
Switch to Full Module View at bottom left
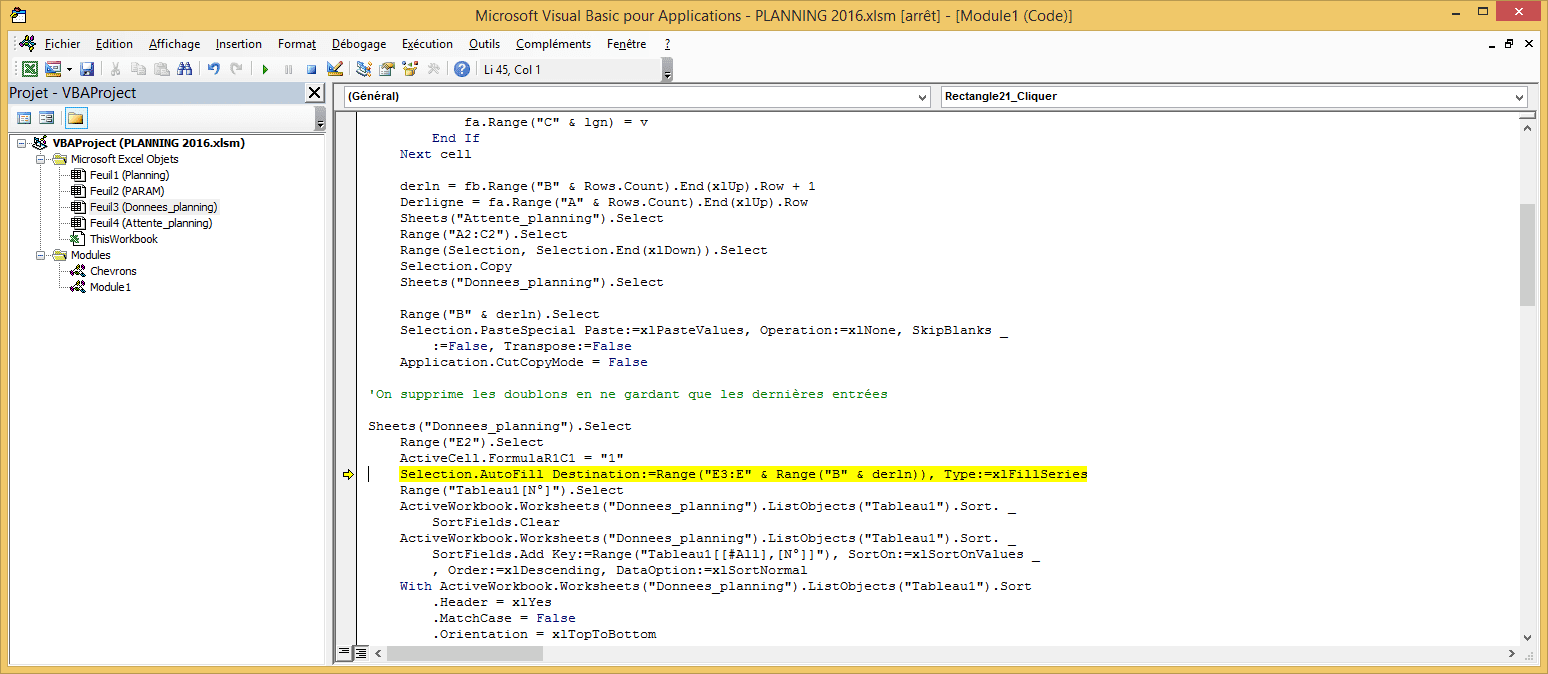(x=361, y=653)
